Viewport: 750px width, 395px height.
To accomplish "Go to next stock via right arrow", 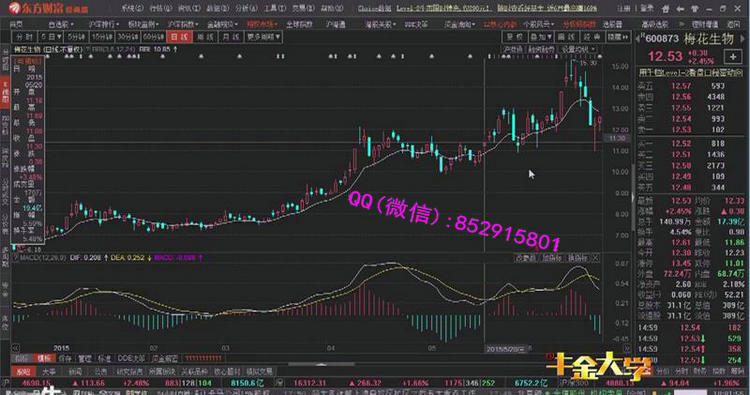I will [x=743, y=39].
